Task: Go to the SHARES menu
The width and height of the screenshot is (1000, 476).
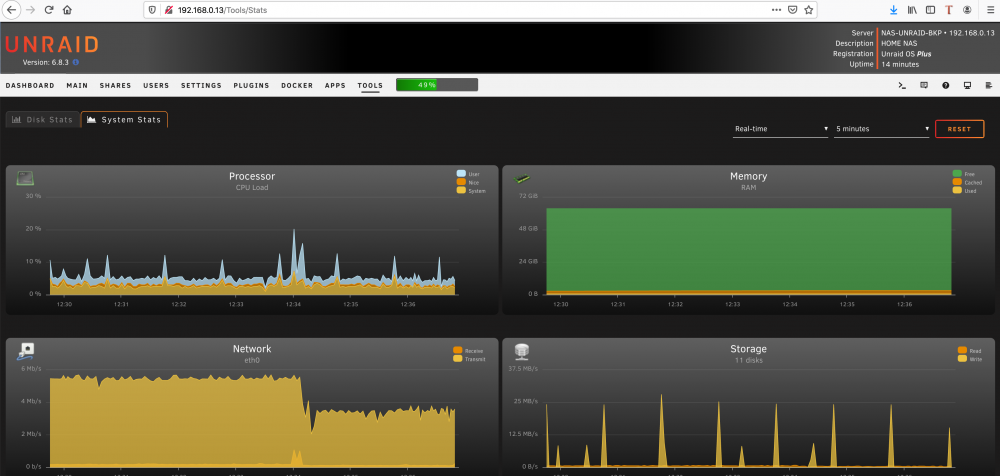Action: tap(115, 86)
